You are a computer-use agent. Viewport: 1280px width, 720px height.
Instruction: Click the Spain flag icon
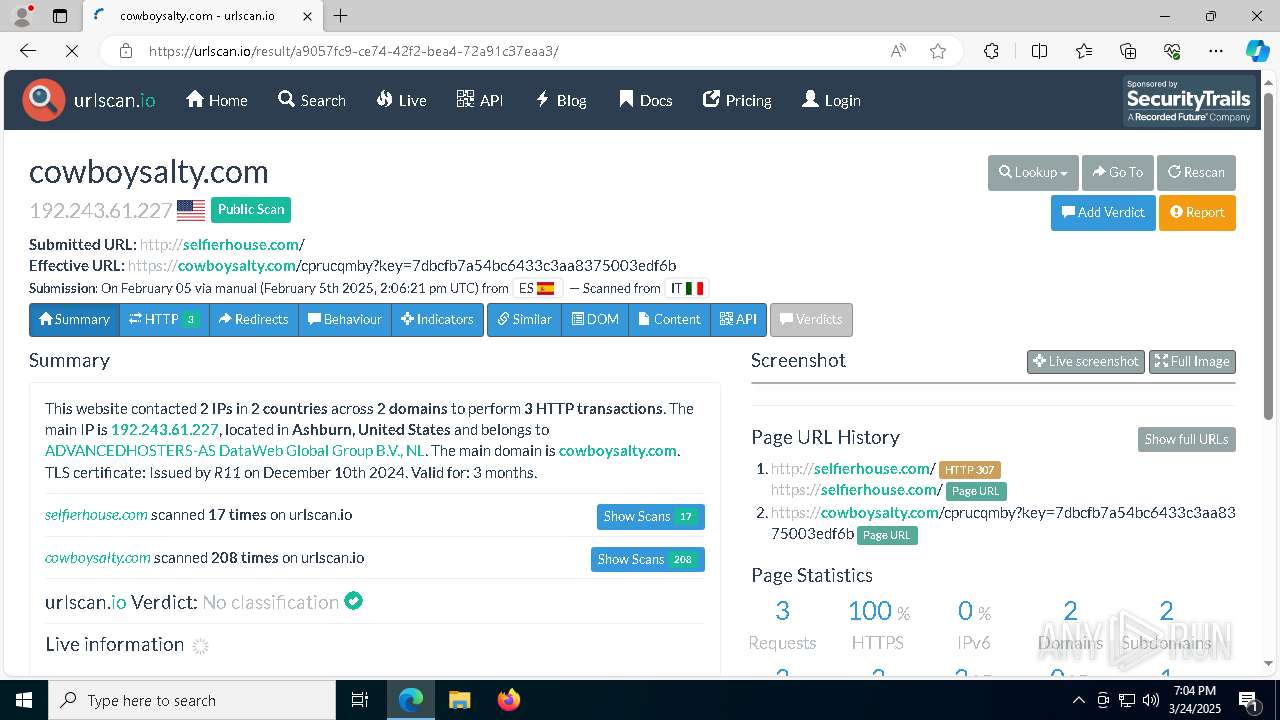(546, 288)
